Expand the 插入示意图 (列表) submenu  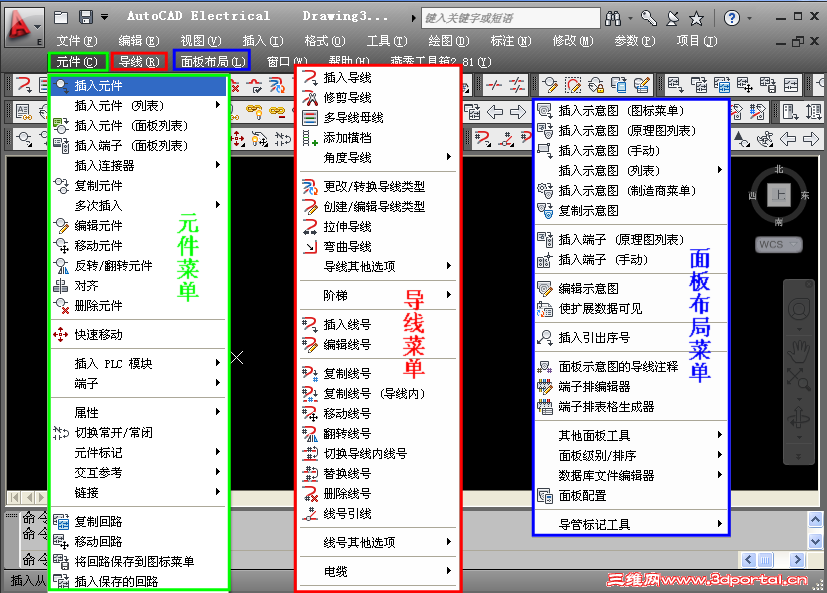[x=720, y=170]
